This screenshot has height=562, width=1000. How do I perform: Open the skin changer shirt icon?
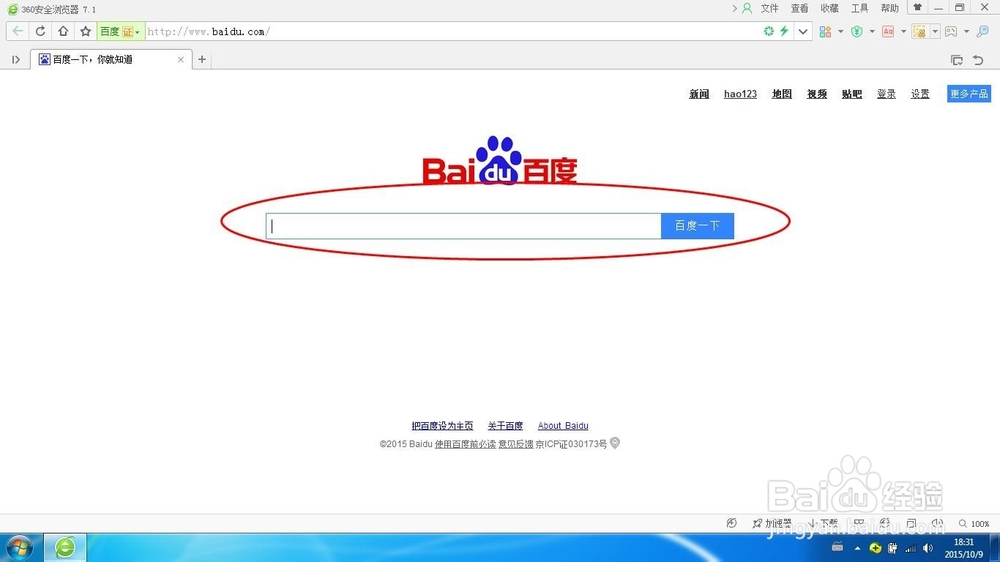click(x=917, y=8)
